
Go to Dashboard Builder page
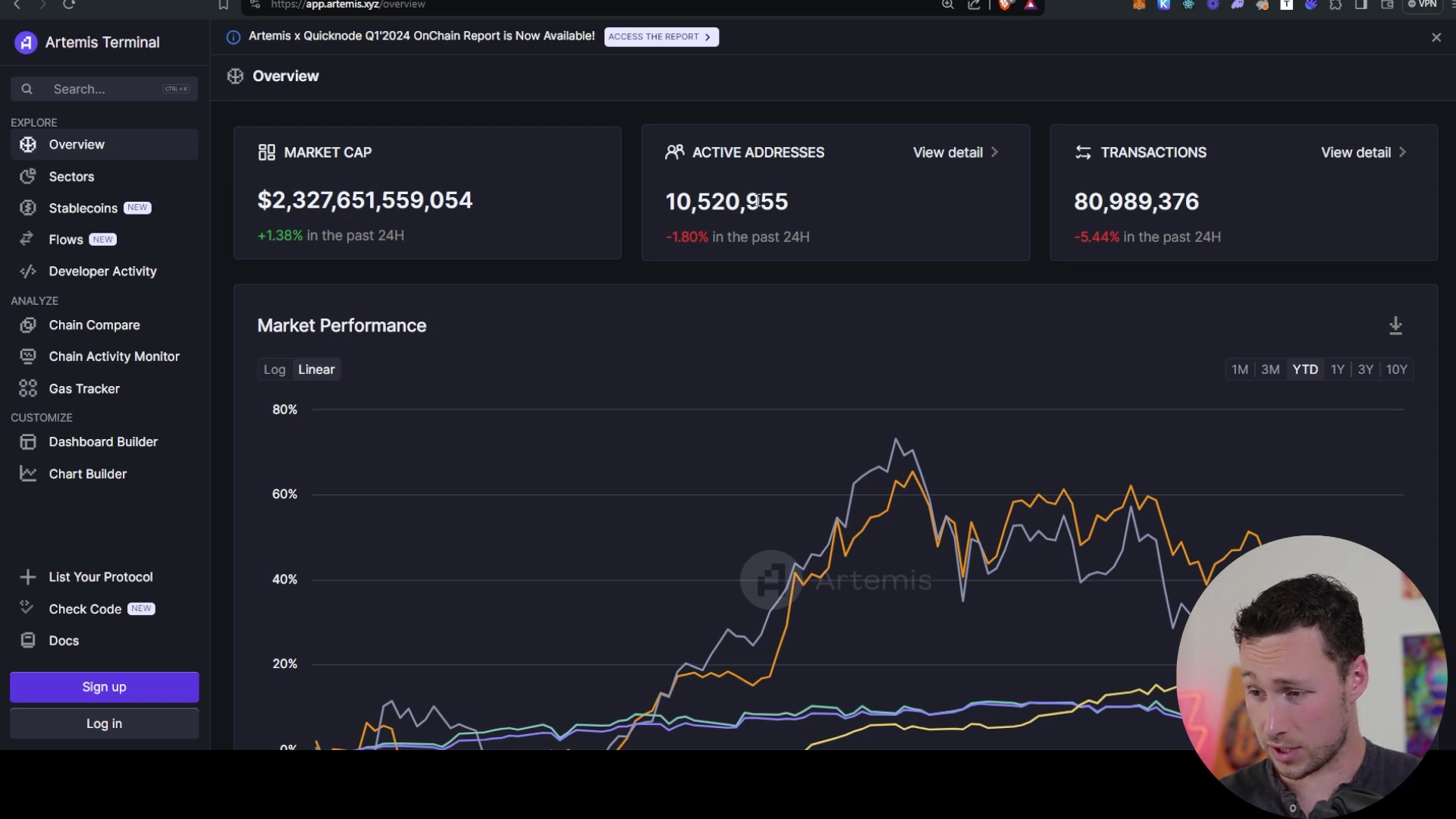(x=103, y=441)
